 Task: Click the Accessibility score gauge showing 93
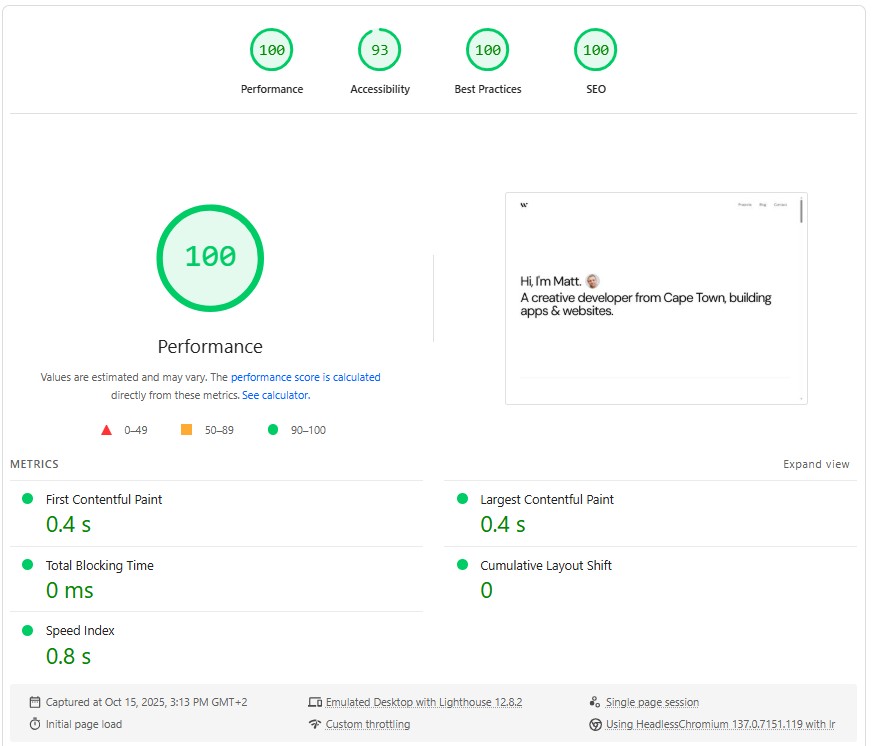point(380,50)
